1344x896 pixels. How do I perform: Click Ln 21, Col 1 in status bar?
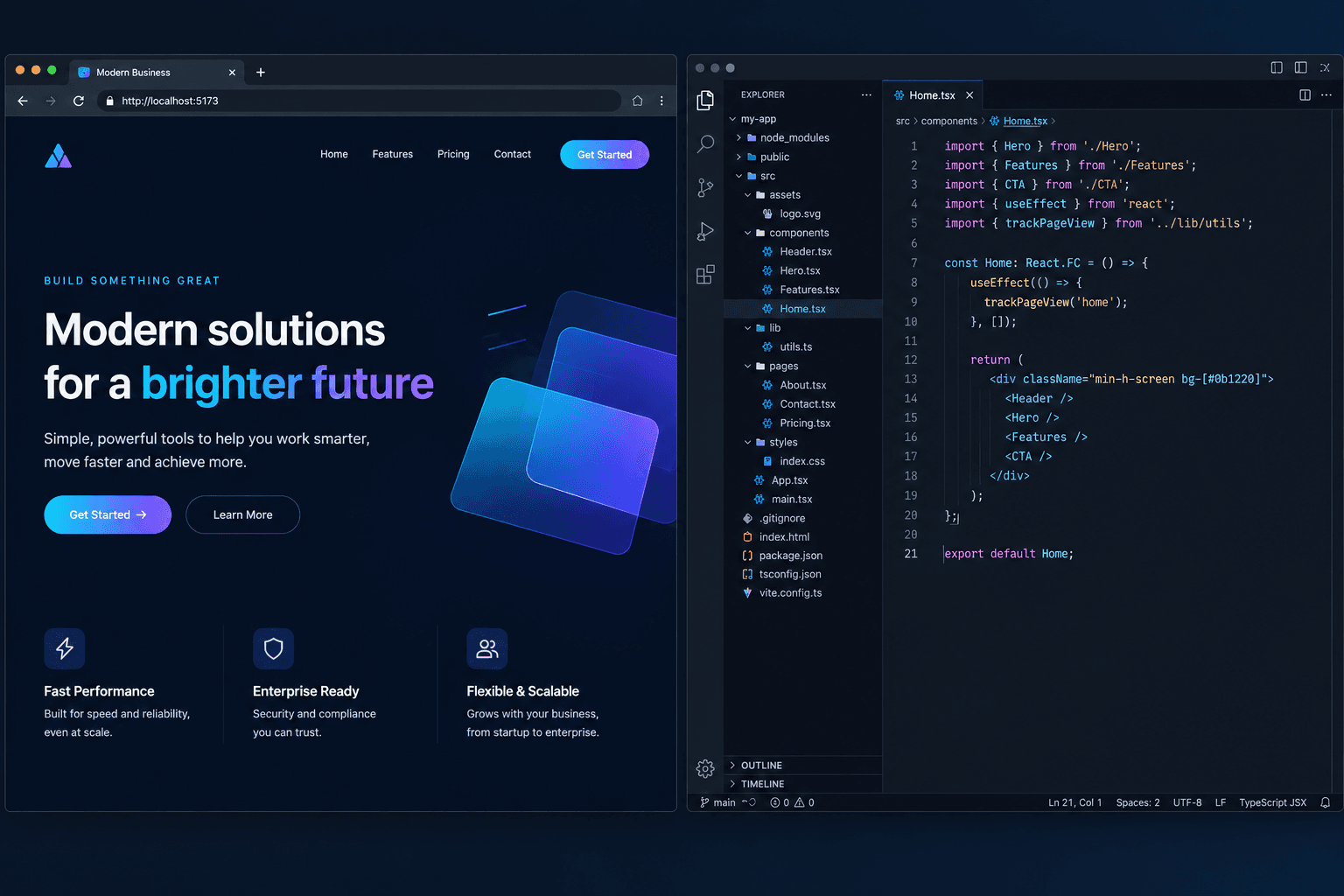(1074, 802)
